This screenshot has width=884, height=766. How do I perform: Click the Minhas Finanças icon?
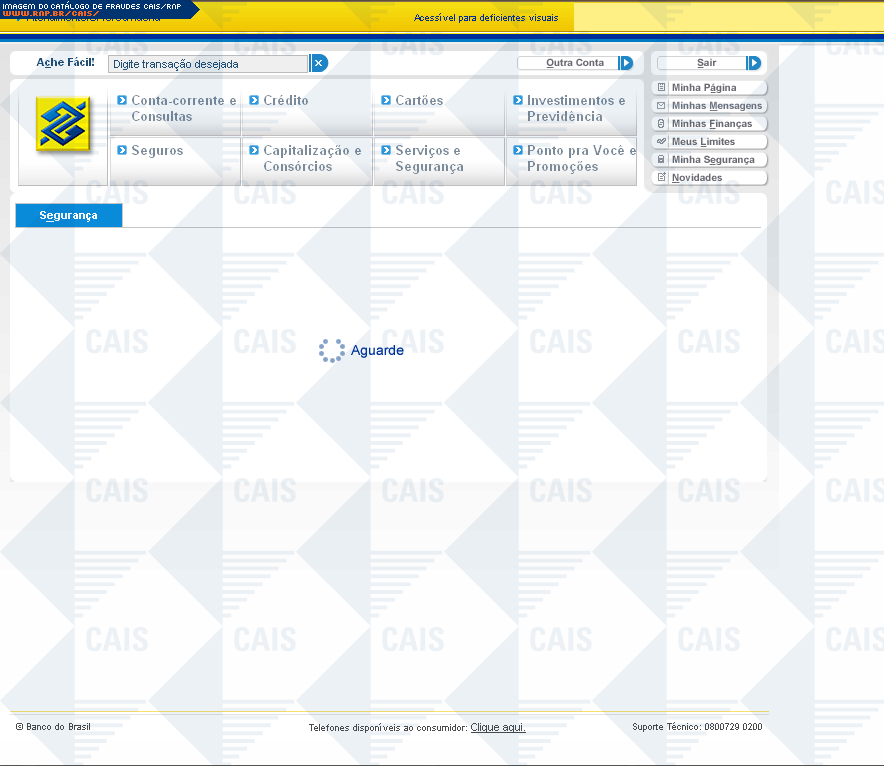click(x=661, y=124)
